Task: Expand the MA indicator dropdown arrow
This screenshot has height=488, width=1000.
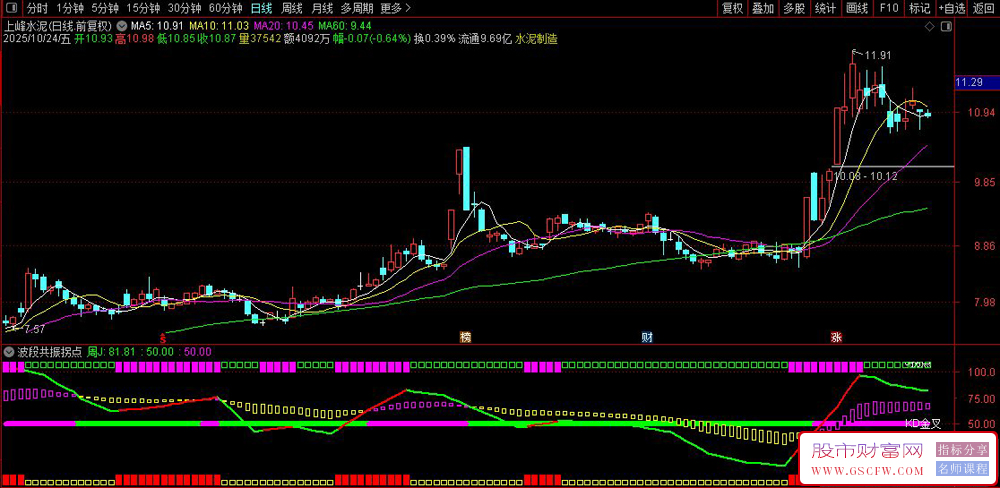Action: click(x=122, y=24)
